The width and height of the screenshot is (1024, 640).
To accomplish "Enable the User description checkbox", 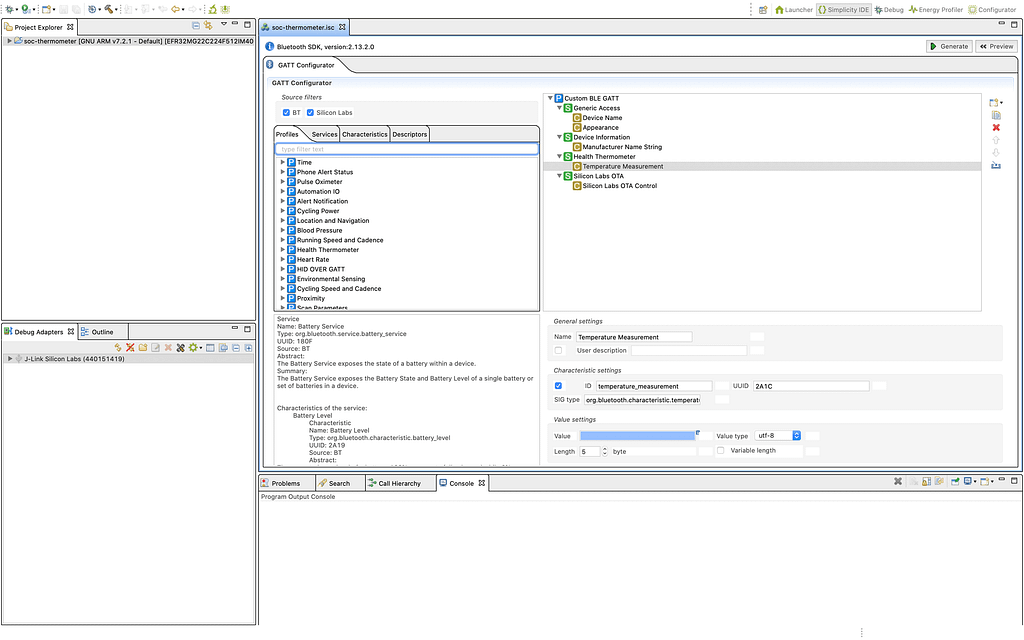I will (558, 351).
